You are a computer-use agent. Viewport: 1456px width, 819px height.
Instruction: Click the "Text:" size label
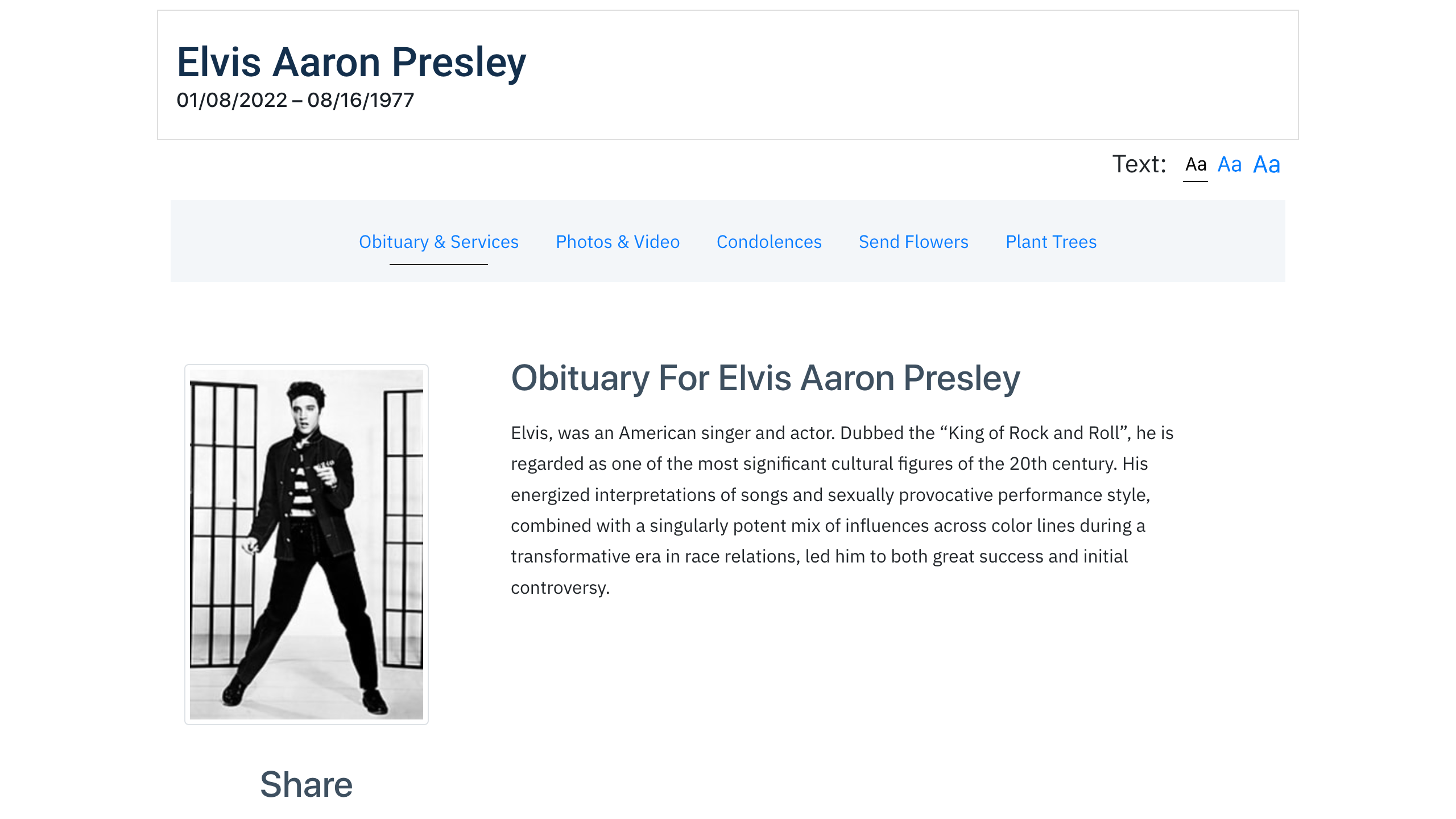click(x=1139, y=164)
